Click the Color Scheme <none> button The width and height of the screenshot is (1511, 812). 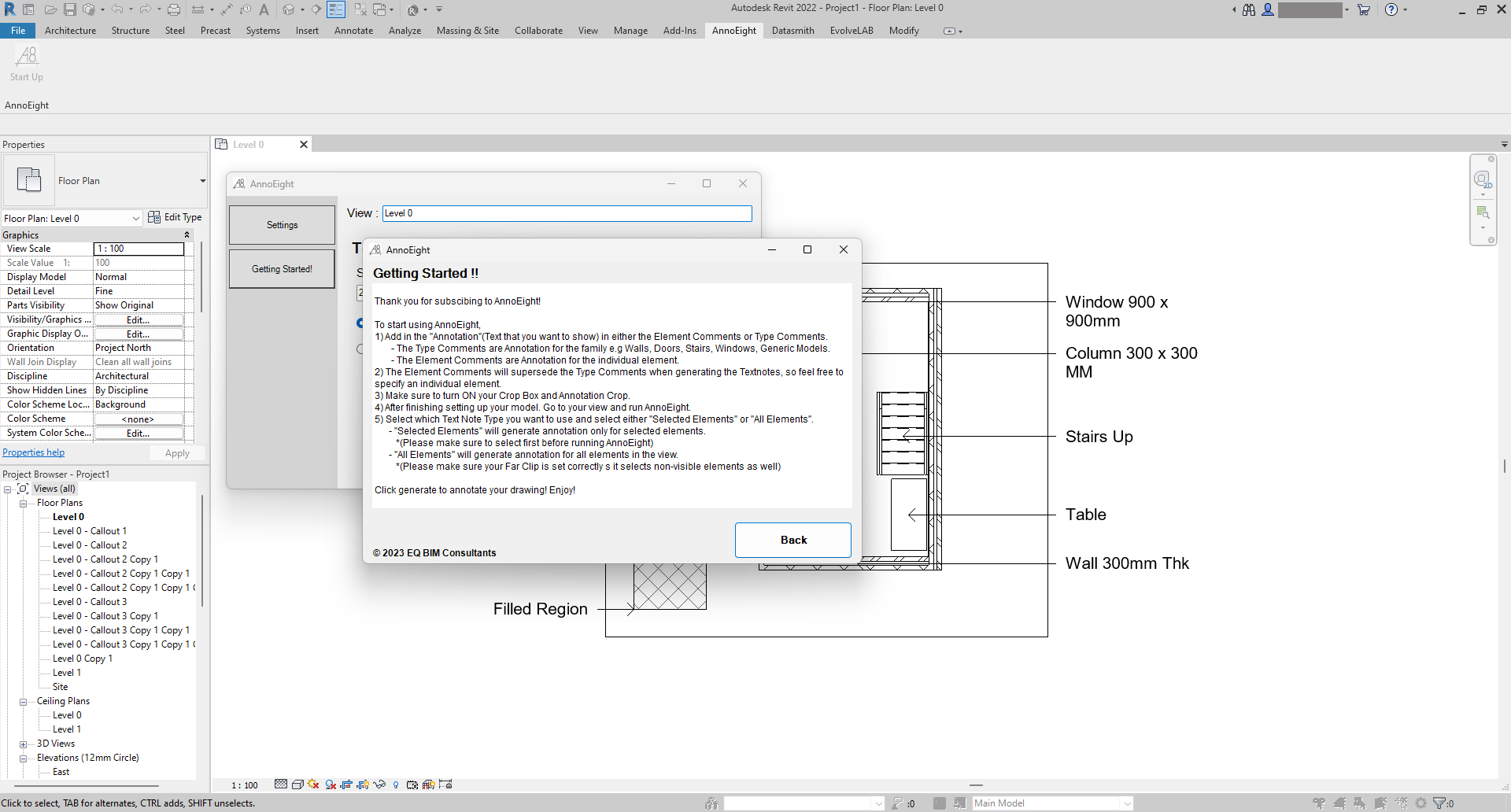point(139,419)
